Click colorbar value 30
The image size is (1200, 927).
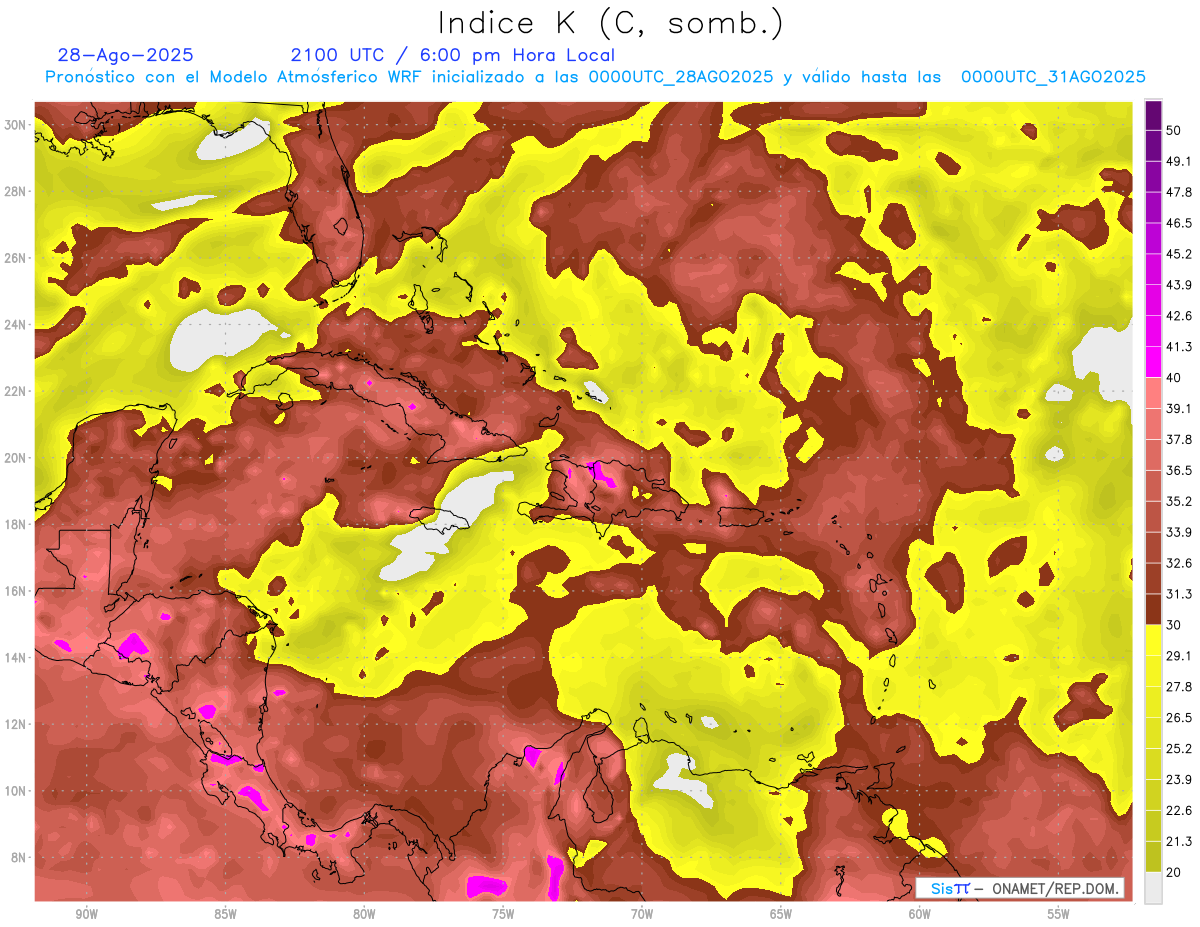(x=1174, y=625)
